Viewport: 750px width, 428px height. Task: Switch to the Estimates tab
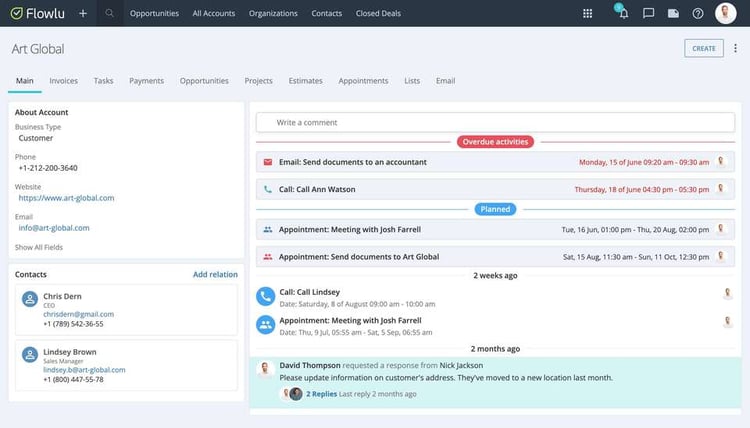306,81
